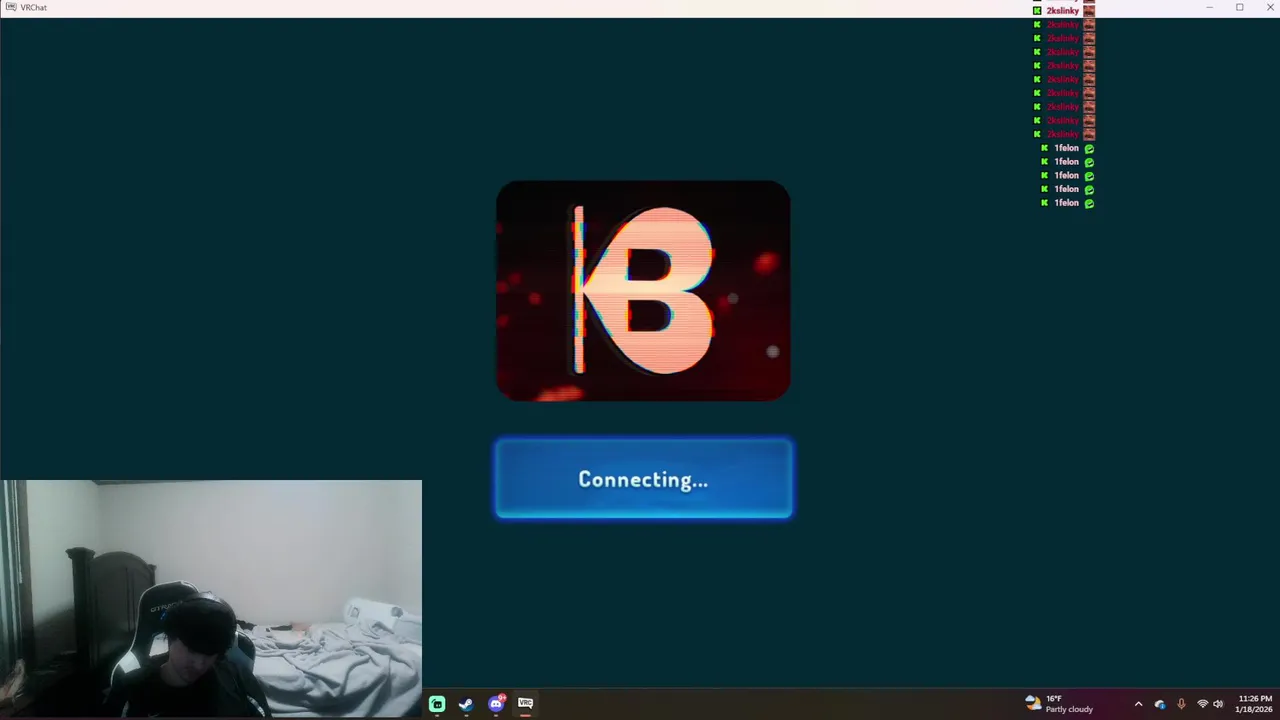The width and height of the screenshot is (1280, 720).
Task: Select the VRChat taskbar icon
Action: pyautogui.click(x=525, y=703)
